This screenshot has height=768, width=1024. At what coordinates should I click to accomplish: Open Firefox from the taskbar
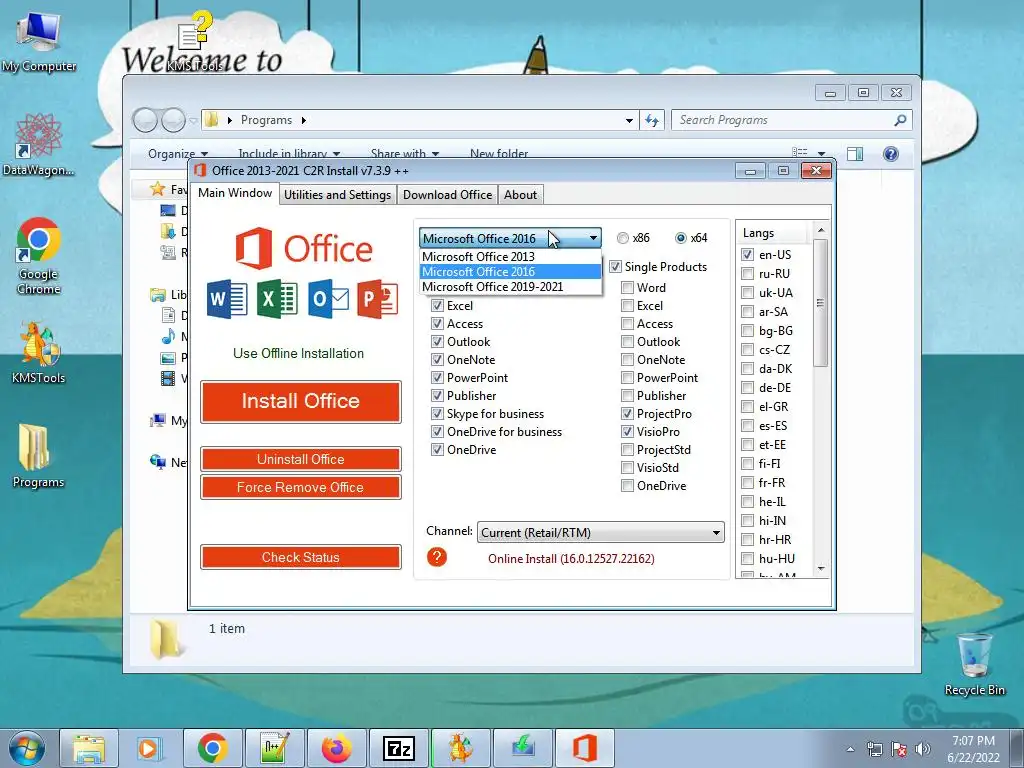tap(336, 748)
